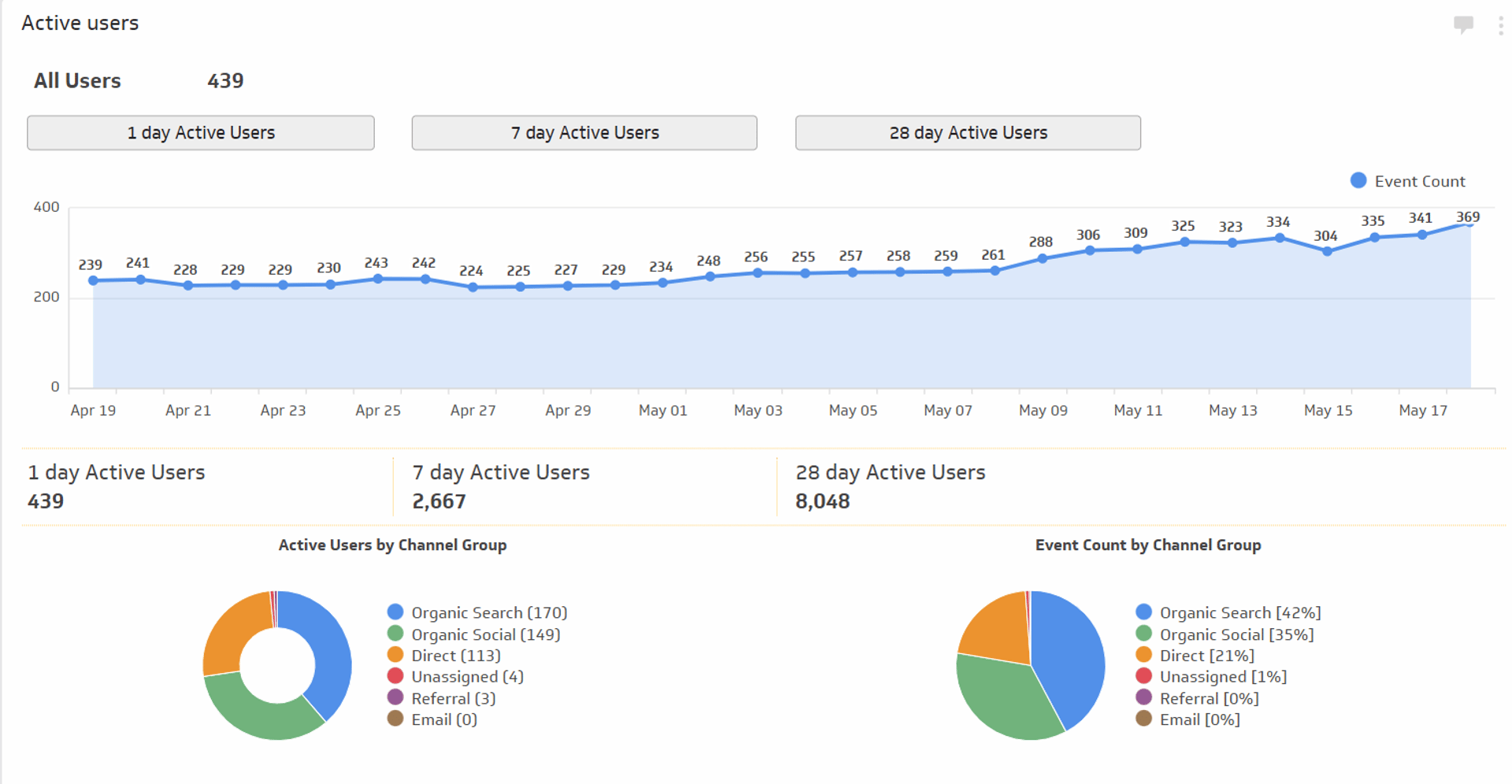Click the orange Direct legend dot

pos(395,655)
